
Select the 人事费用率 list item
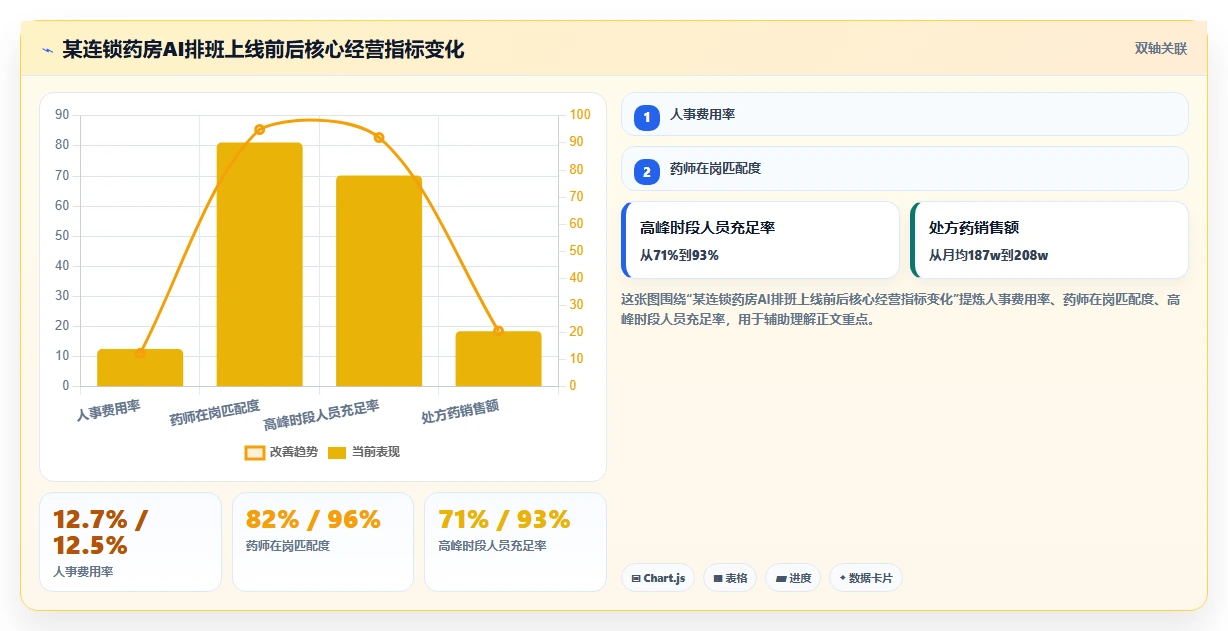click(x=904, y=114)
